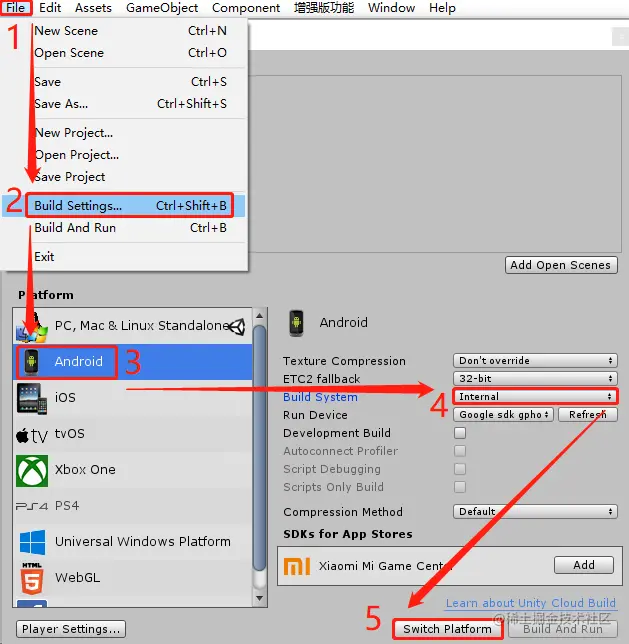Enable the Development Build checkbox
Image resolution: width=629 pixels, height=644 pixels.
pyautogui.click(x=460, y=433)
